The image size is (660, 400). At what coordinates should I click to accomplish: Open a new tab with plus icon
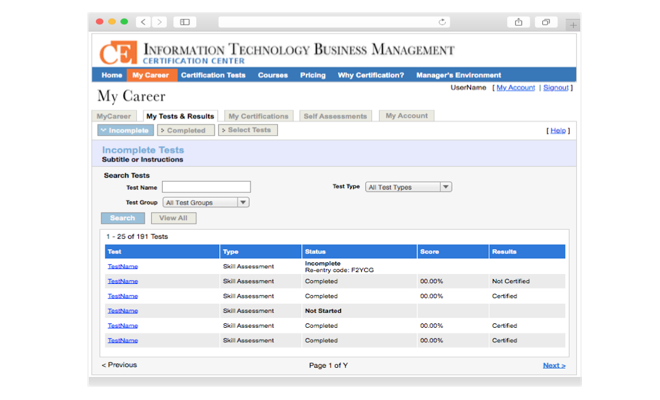(x=572, y=23)
